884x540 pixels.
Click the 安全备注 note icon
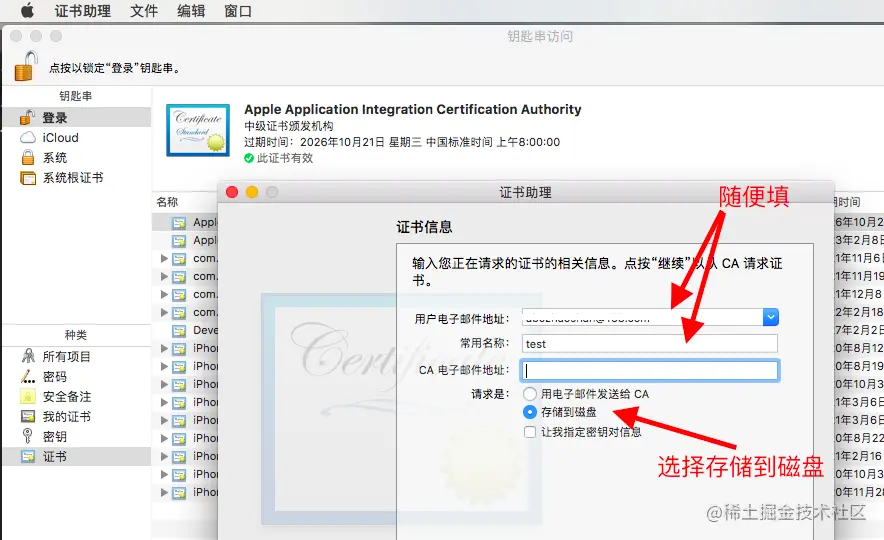tap(28, 396)
